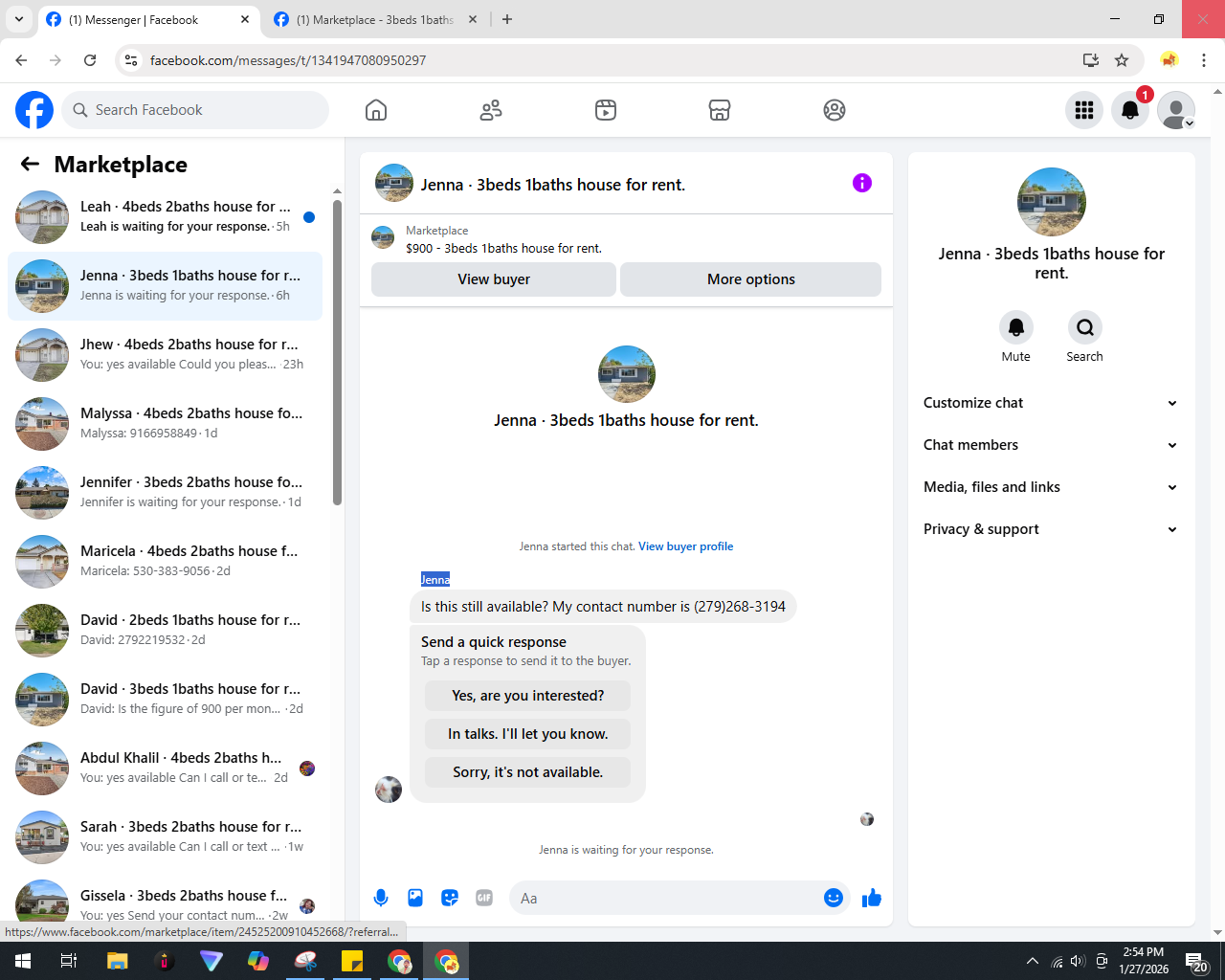This screenshot has width=1225, height=980.
Task: Attach a photo file icon
Action: tap(415, 898)
